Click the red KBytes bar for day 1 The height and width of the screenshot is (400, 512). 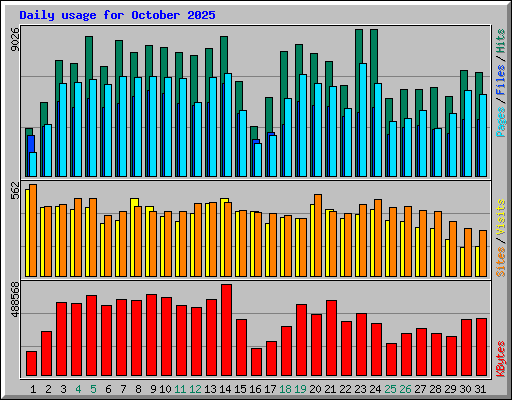click(x=31, y=364)
